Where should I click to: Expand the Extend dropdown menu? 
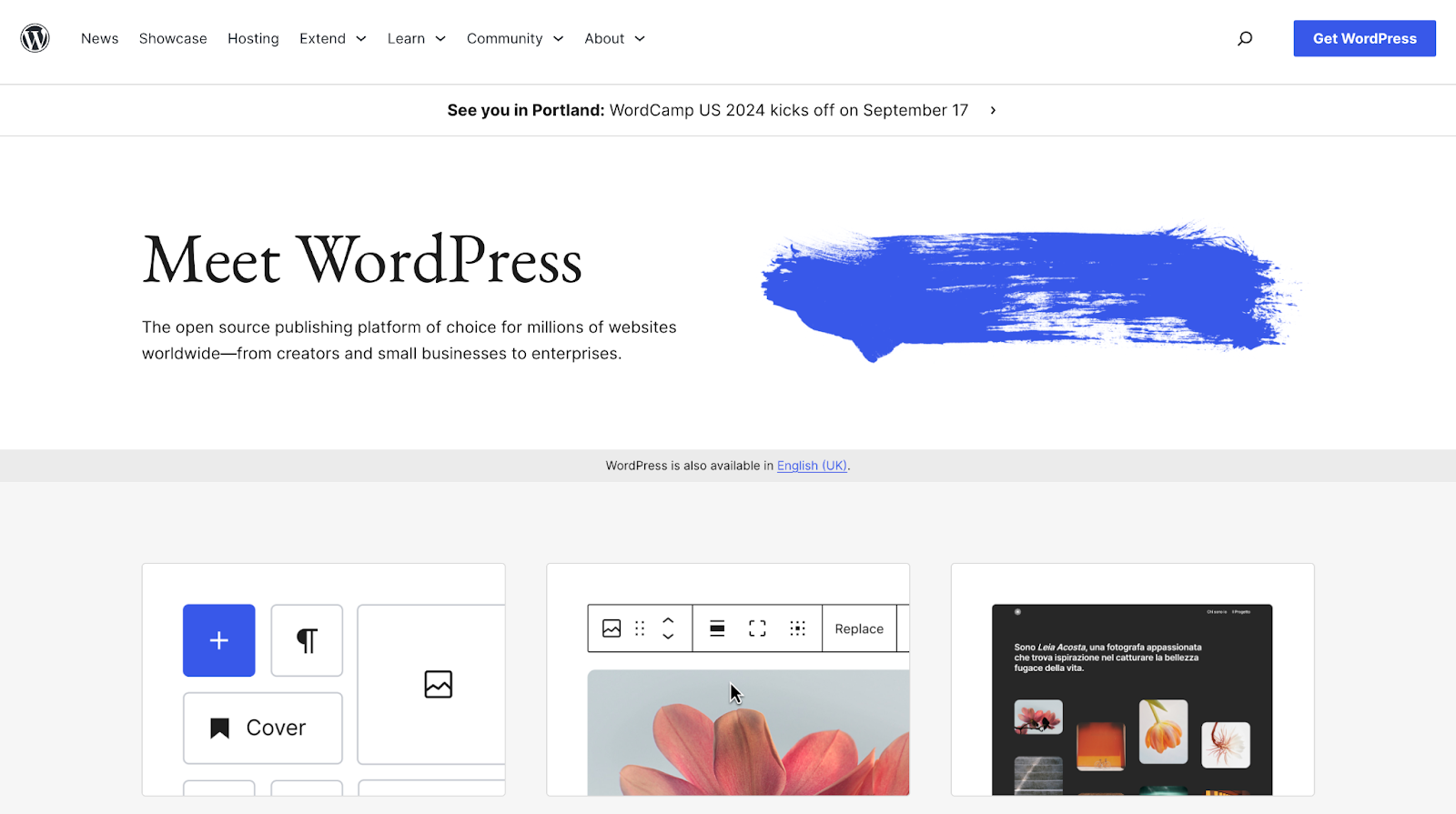tap(333, 38)
